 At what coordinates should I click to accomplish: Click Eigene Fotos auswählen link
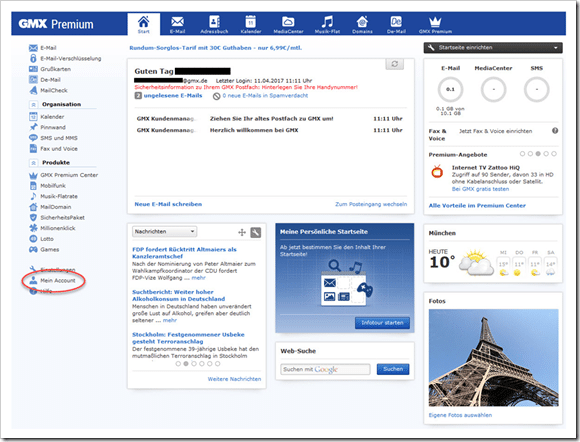(x=460, y=415)
